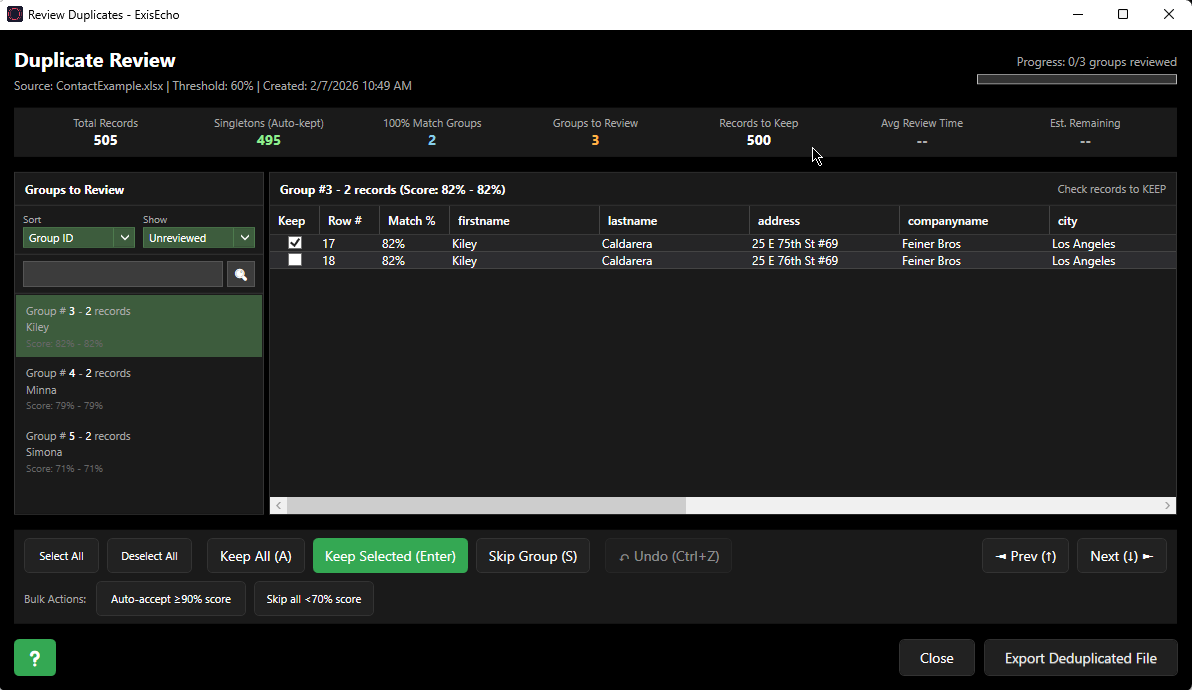This screenshot has height=690, width=1192.
Task: Click the search magnifier icon
Action: (240, 273)
